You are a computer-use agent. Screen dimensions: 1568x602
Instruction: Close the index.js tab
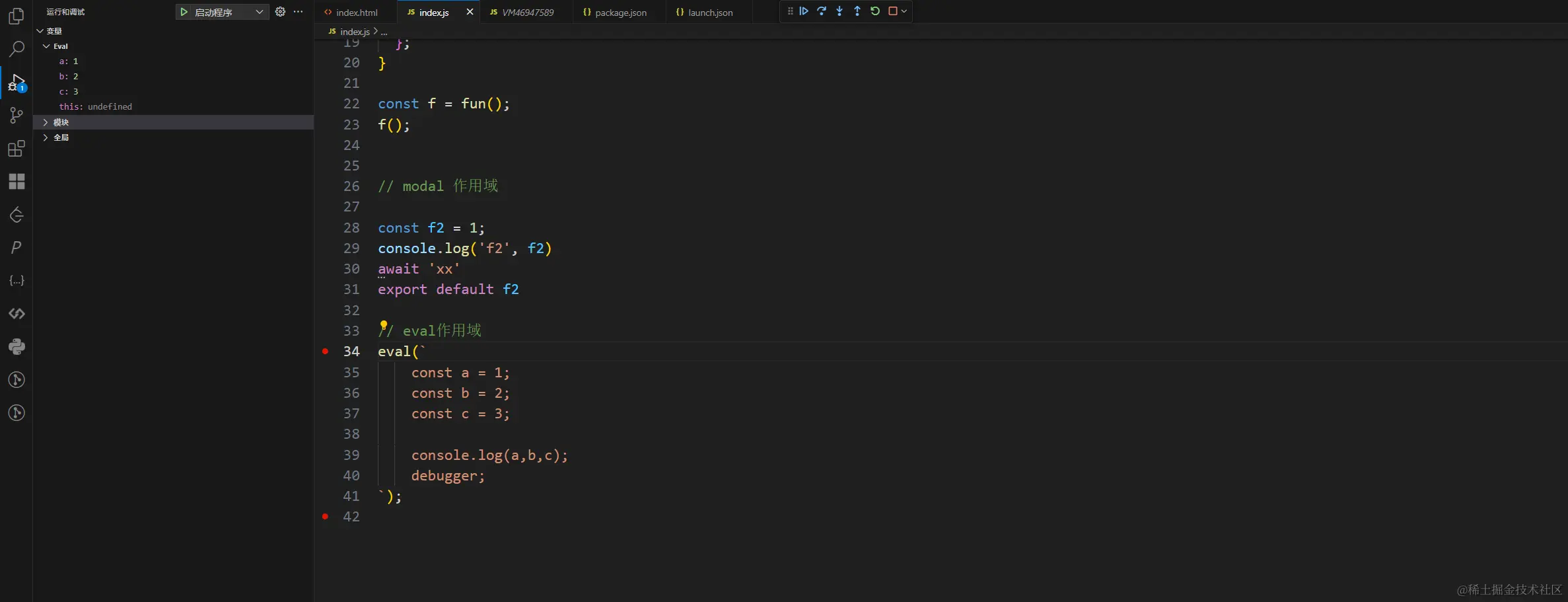coord(470,12)
